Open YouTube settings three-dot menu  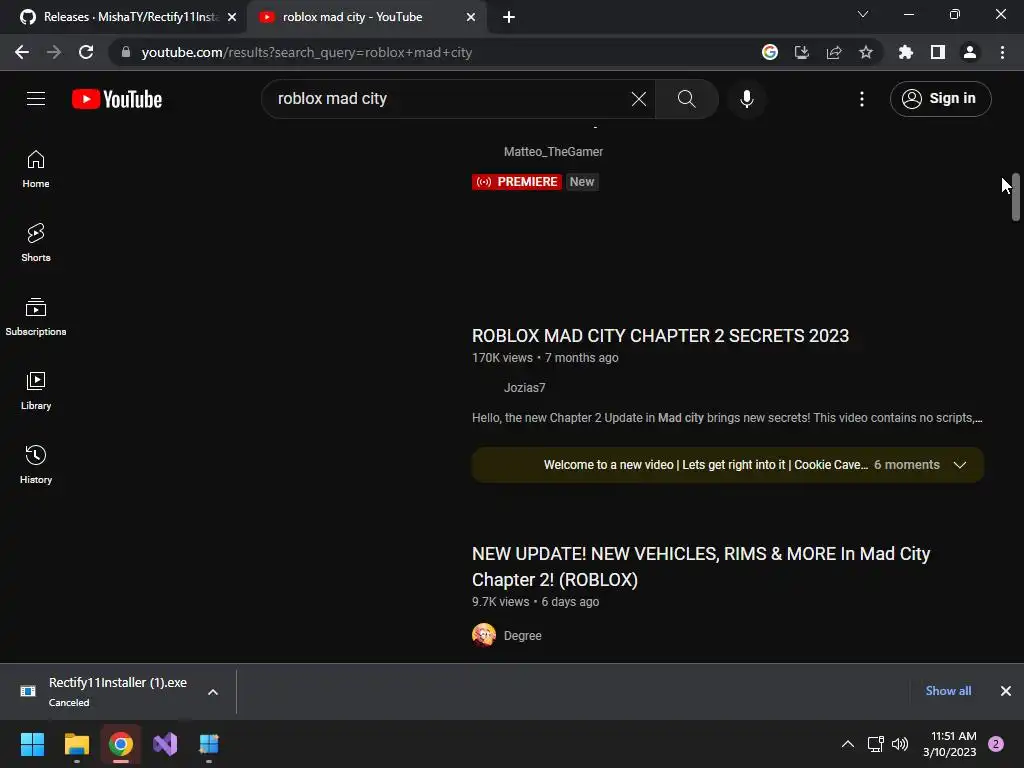click(x=862, y=99)
